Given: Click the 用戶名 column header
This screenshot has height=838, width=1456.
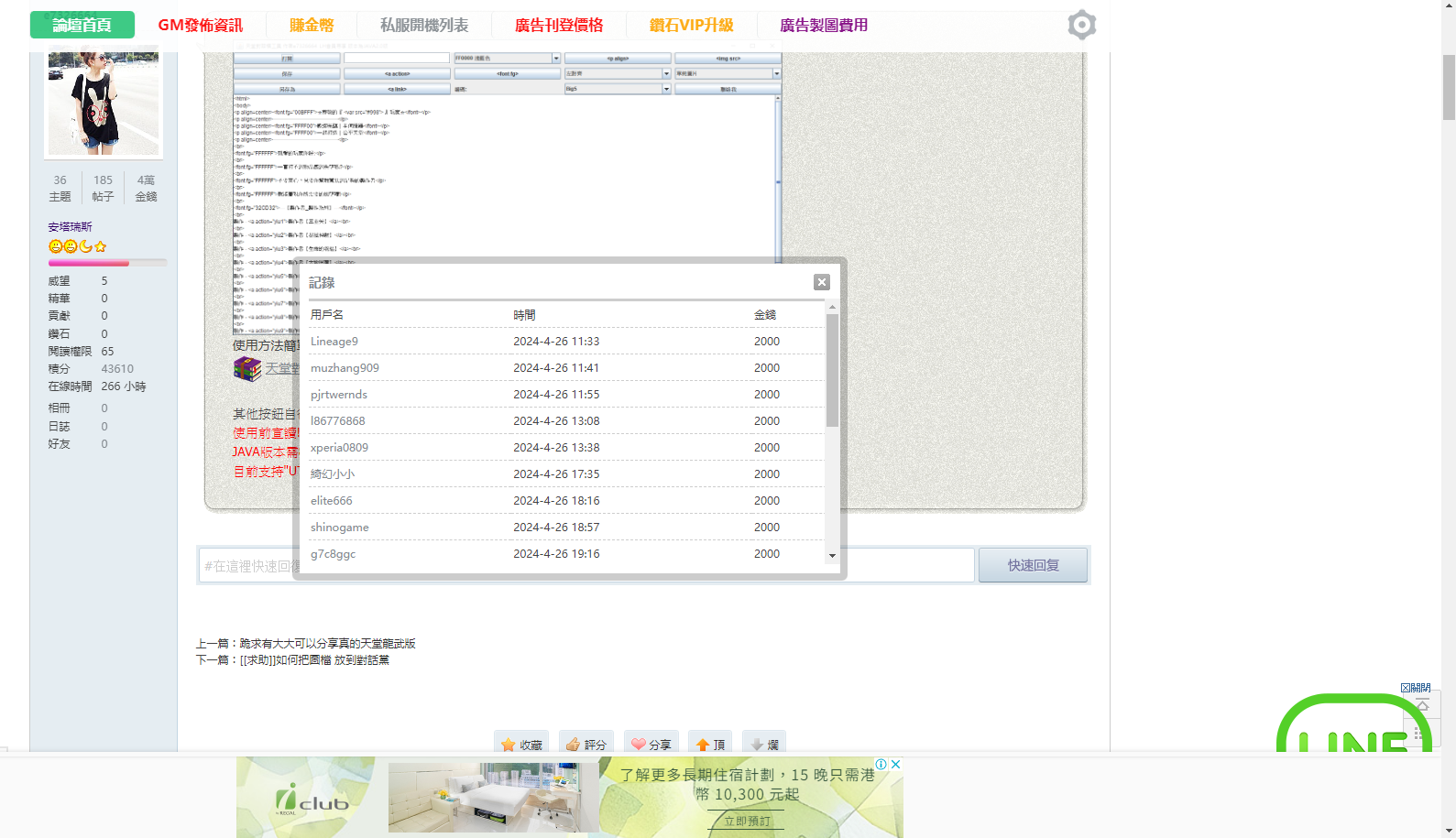Looking at the screenshot, I should tap(327, 314).
